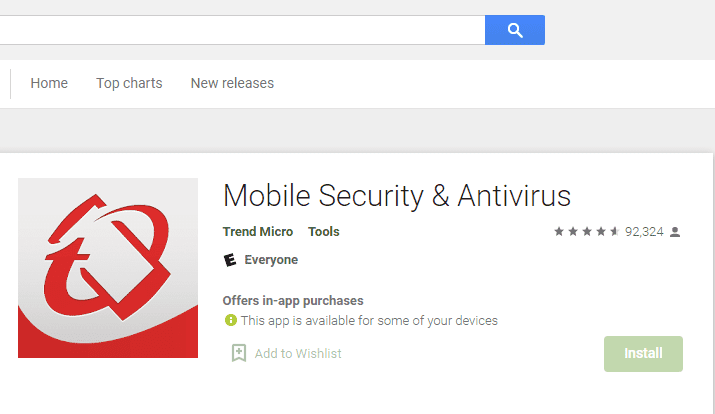This screenshot has height=414, width=715.
Task: Click the Everyone rating label
Action: [271, 260]
